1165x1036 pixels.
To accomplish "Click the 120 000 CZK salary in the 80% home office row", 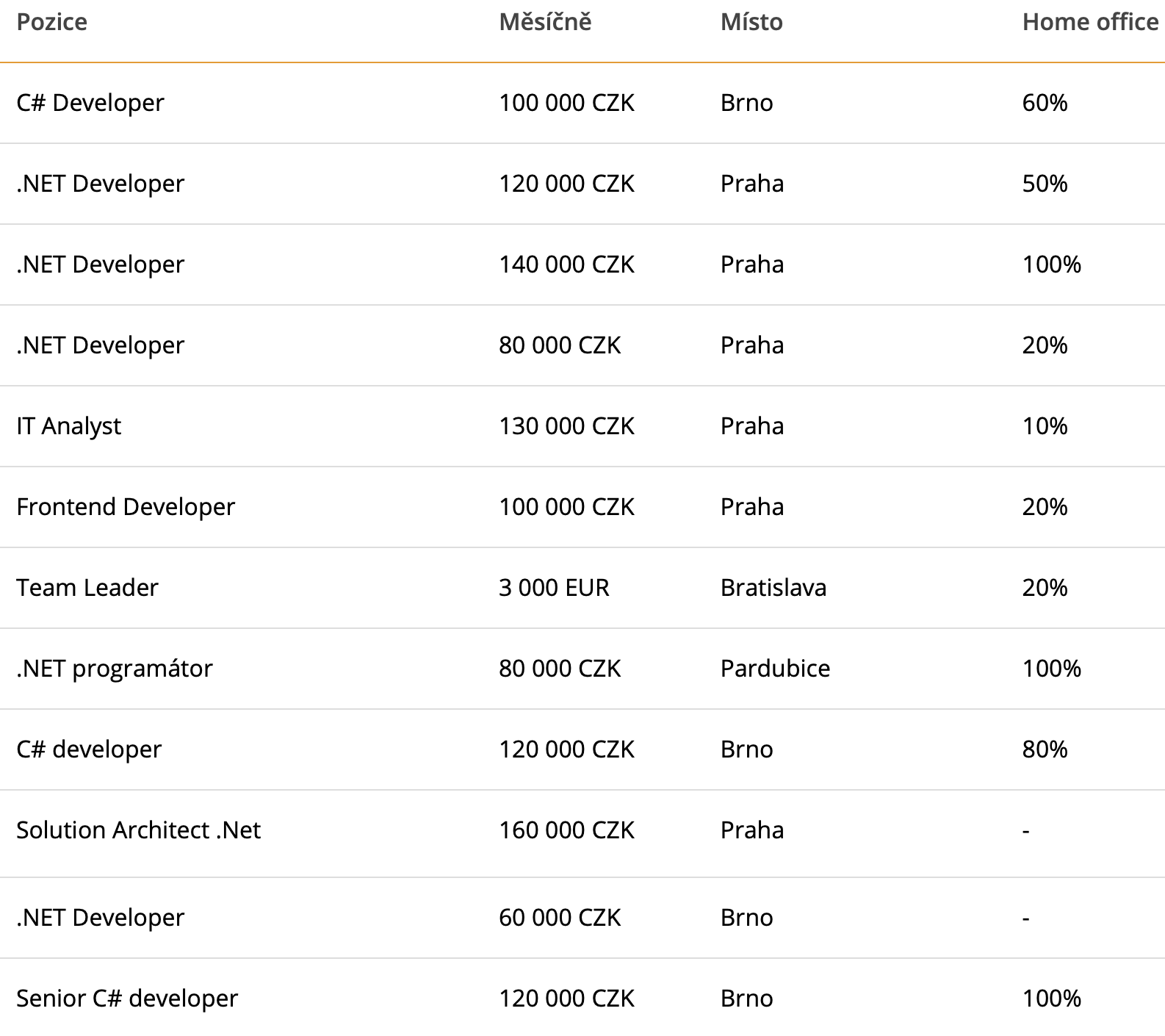I will point(566,749).
